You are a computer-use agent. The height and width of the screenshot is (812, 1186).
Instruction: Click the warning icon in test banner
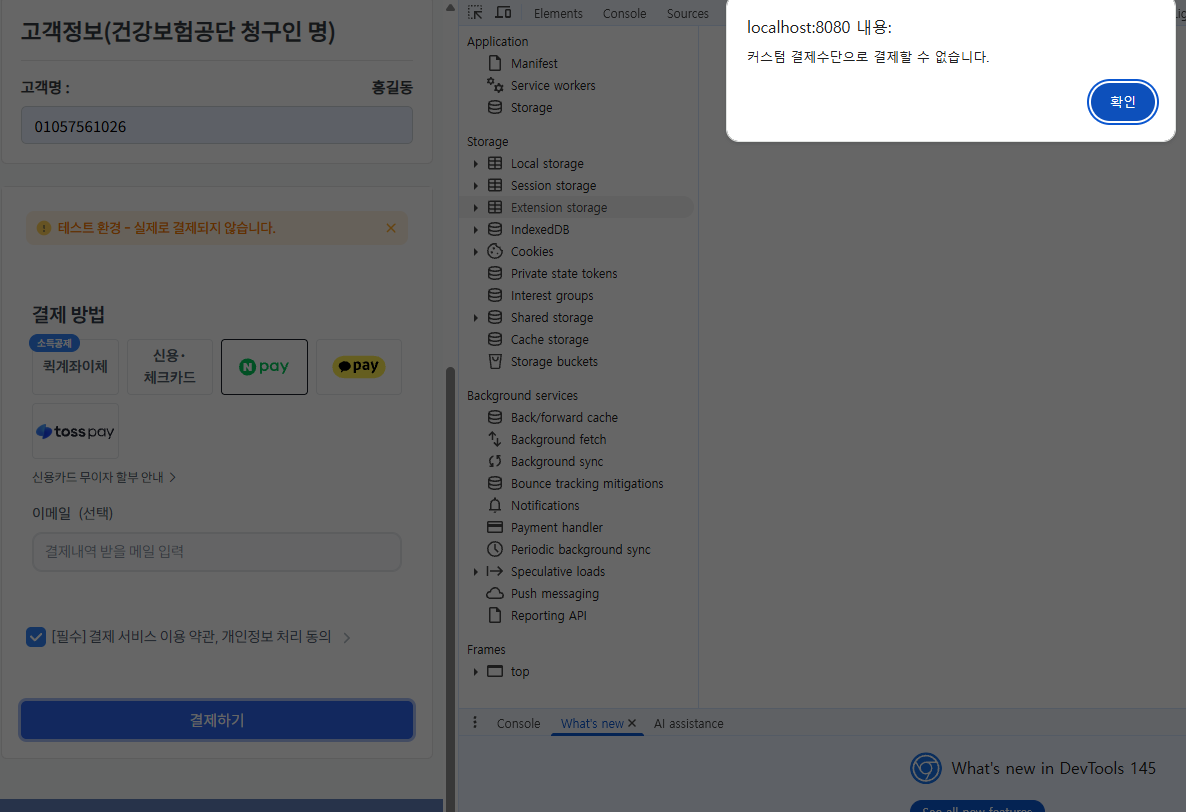pyautogui.click(x=44, y=228)
